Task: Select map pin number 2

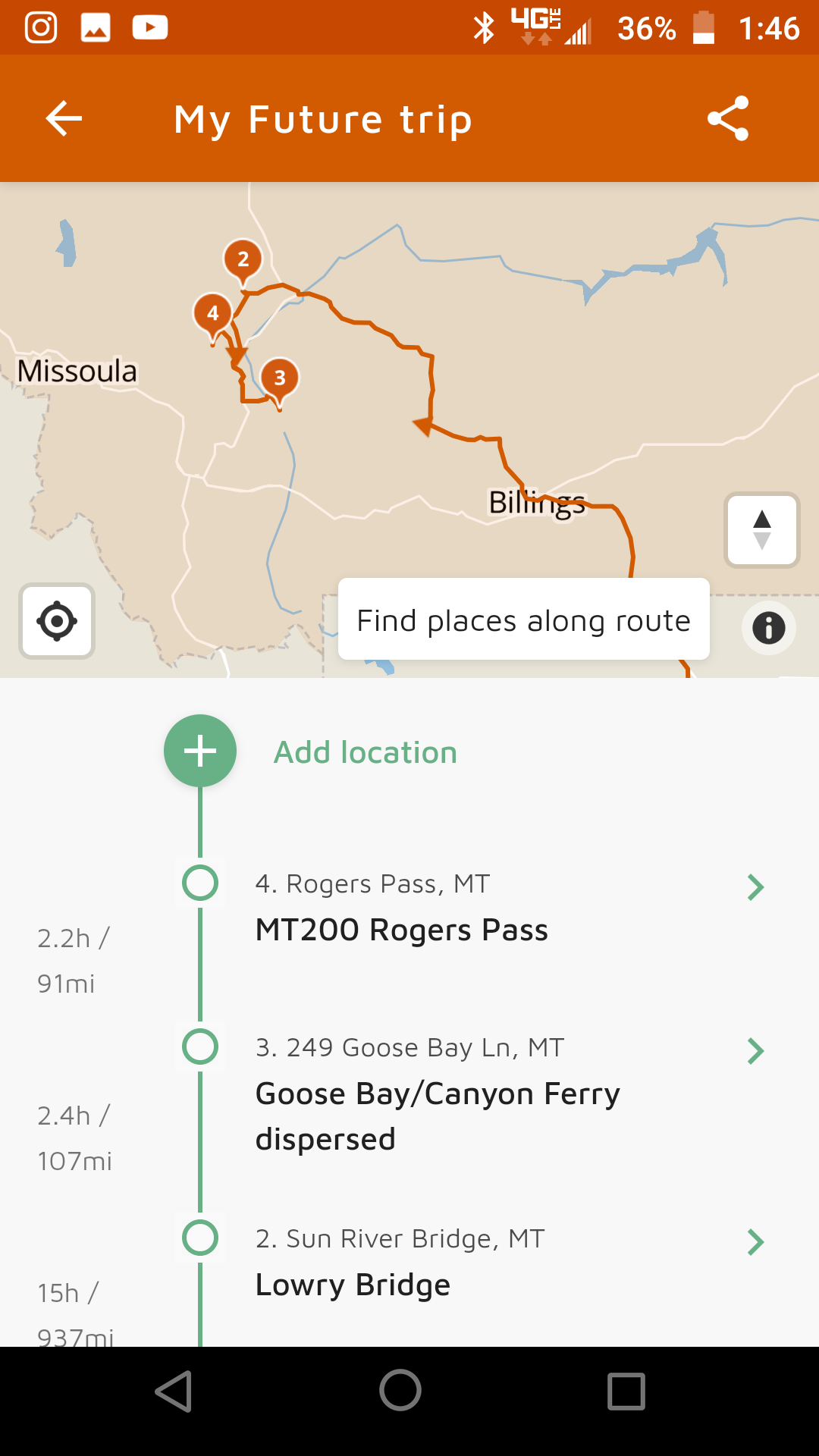Action: click(x=243, y=259)
